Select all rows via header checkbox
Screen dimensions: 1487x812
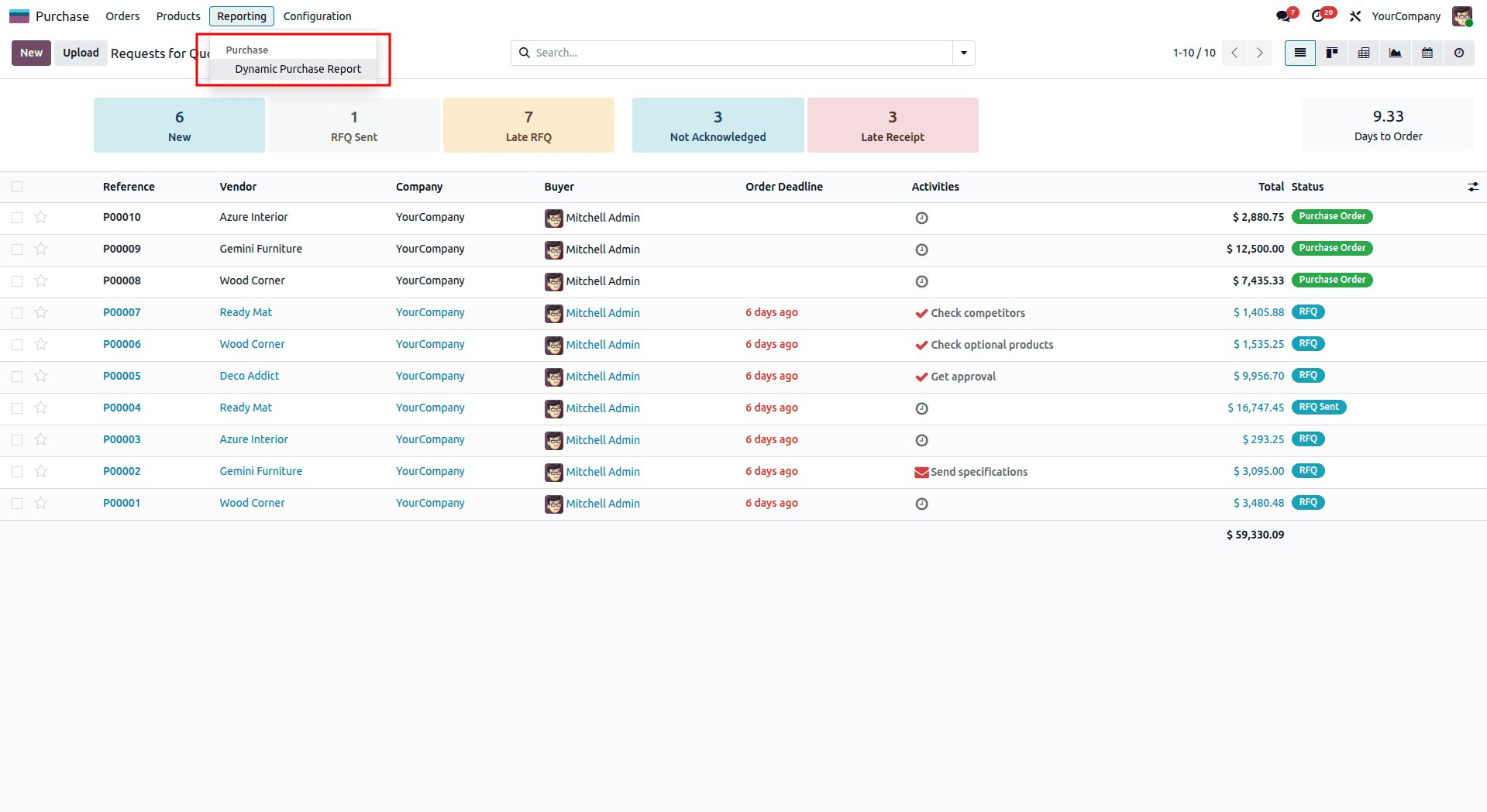click(17, 187)
